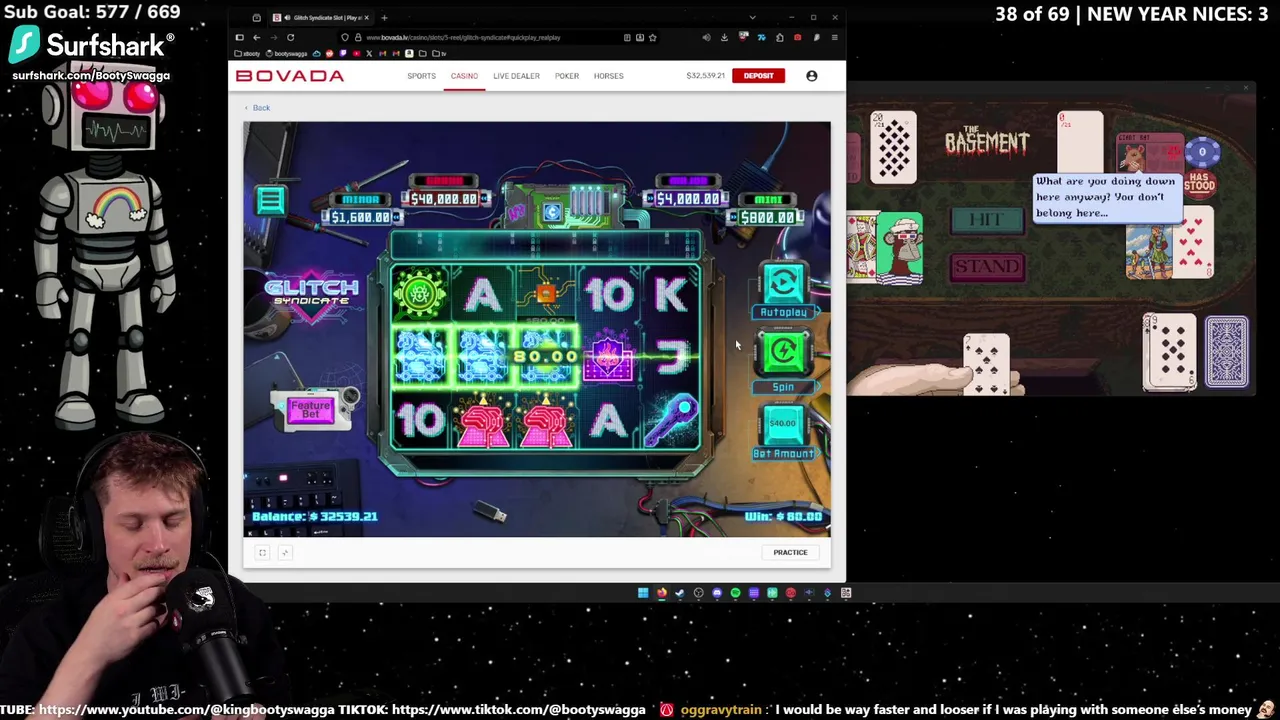Click STAND in the Basement game
This screenshot has height=720, width=1280.
pos(987,266)
